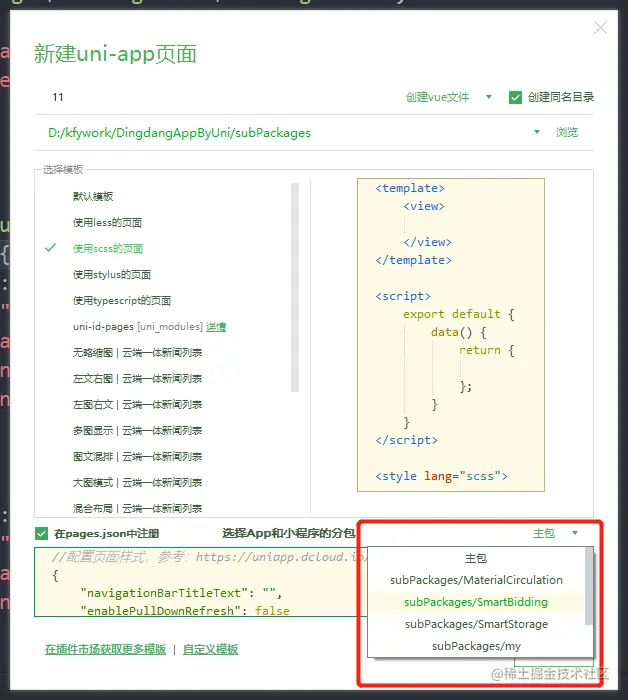The image size is (628, 700).
Task: Choose subPackages/SmartStorage in the dropdown list
Action: coord(476,624)
